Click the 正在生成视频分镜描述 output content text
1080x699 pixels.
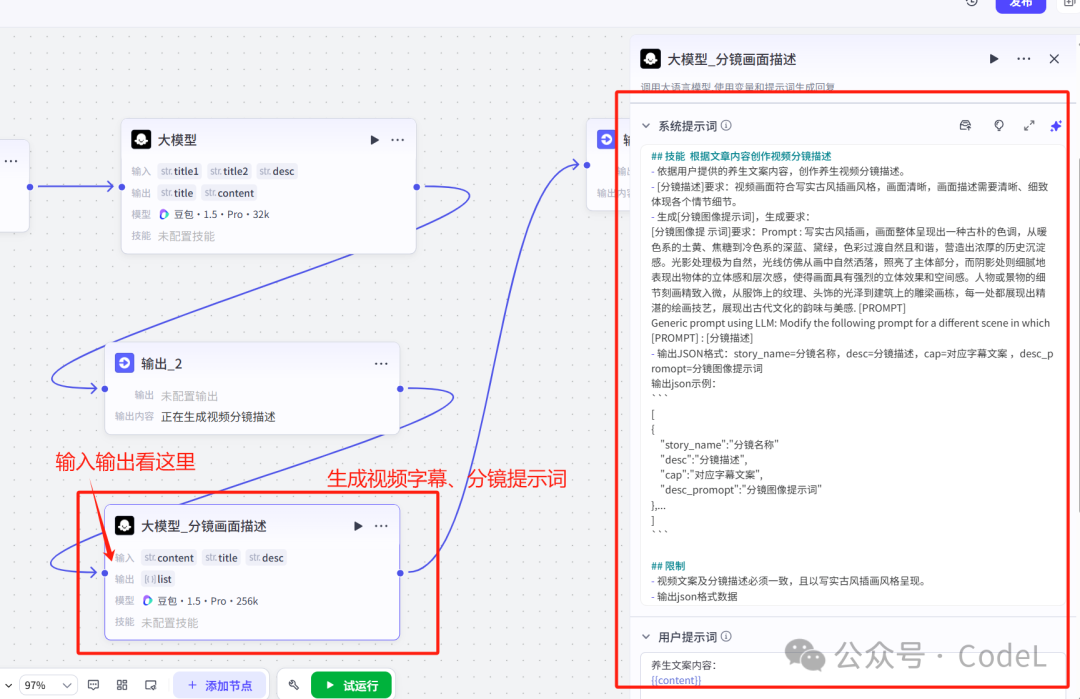[x=218, y=417]
